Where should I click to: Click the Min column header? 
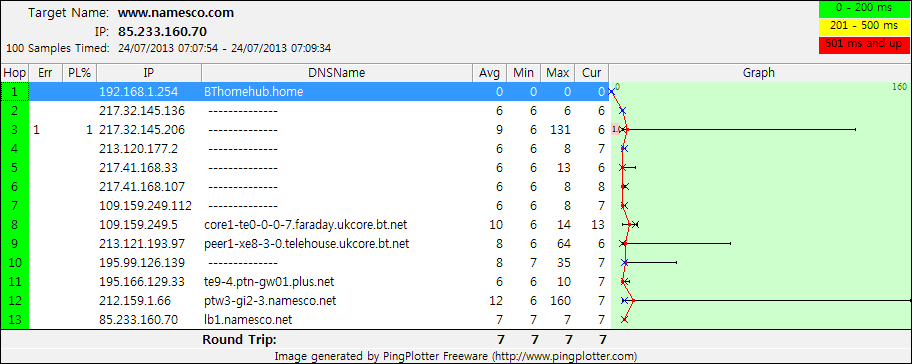[x=523, y=73]
